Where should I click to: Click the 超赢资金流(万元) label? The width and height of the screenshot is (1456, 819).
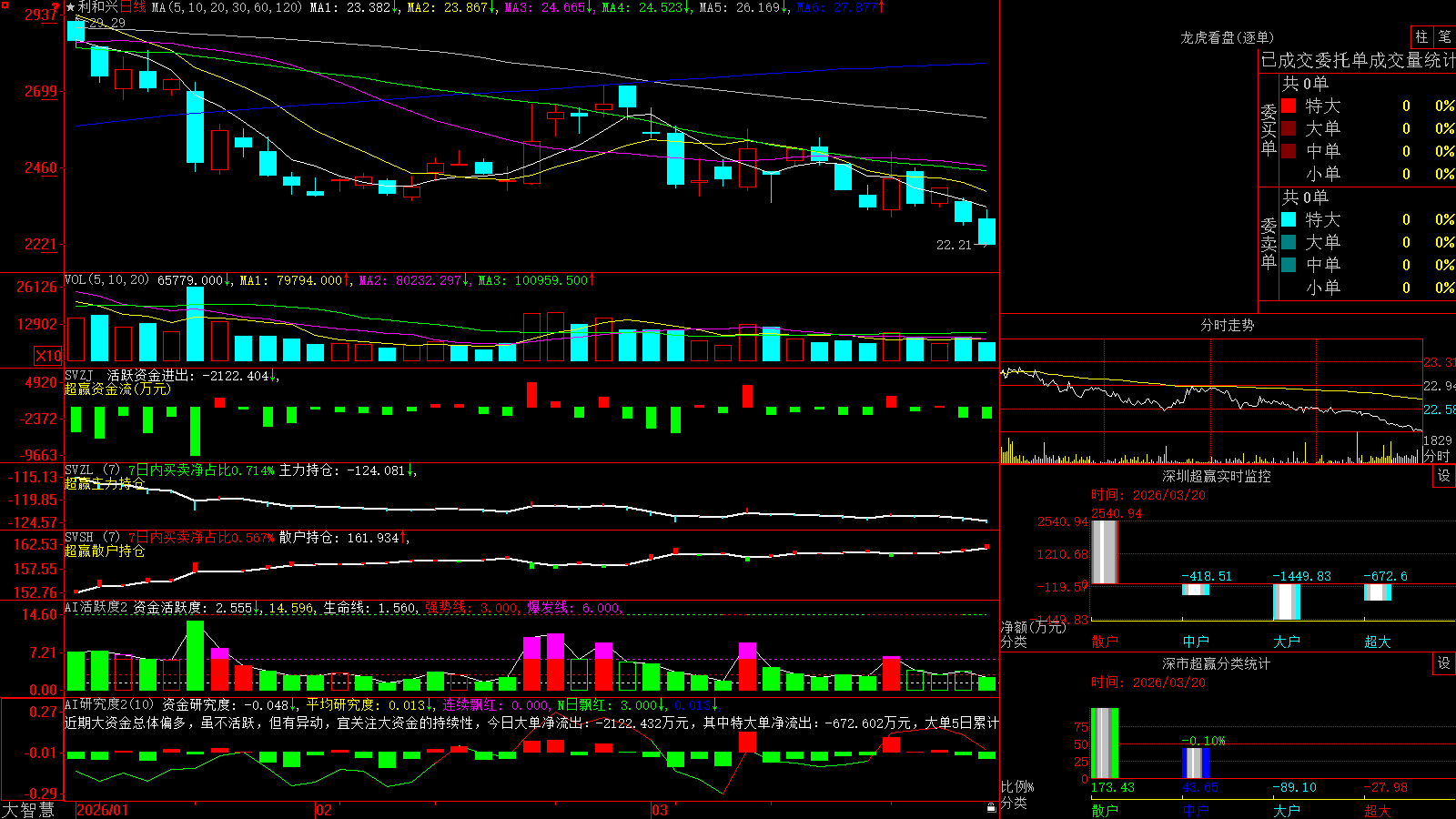point(117,389)
